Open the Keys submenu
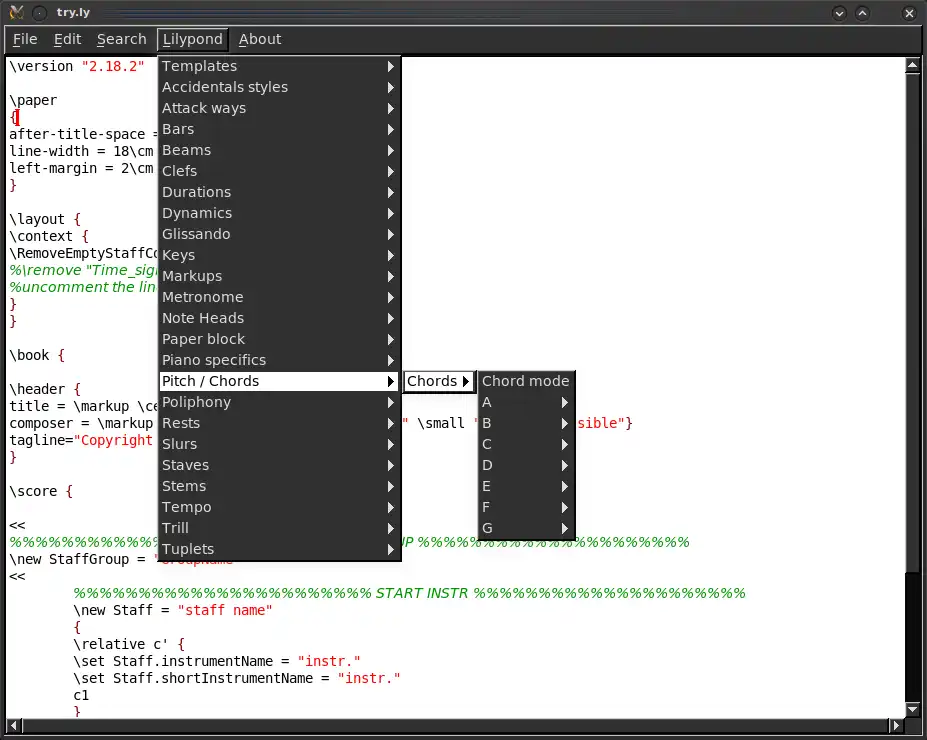 (x=279, y=255)
